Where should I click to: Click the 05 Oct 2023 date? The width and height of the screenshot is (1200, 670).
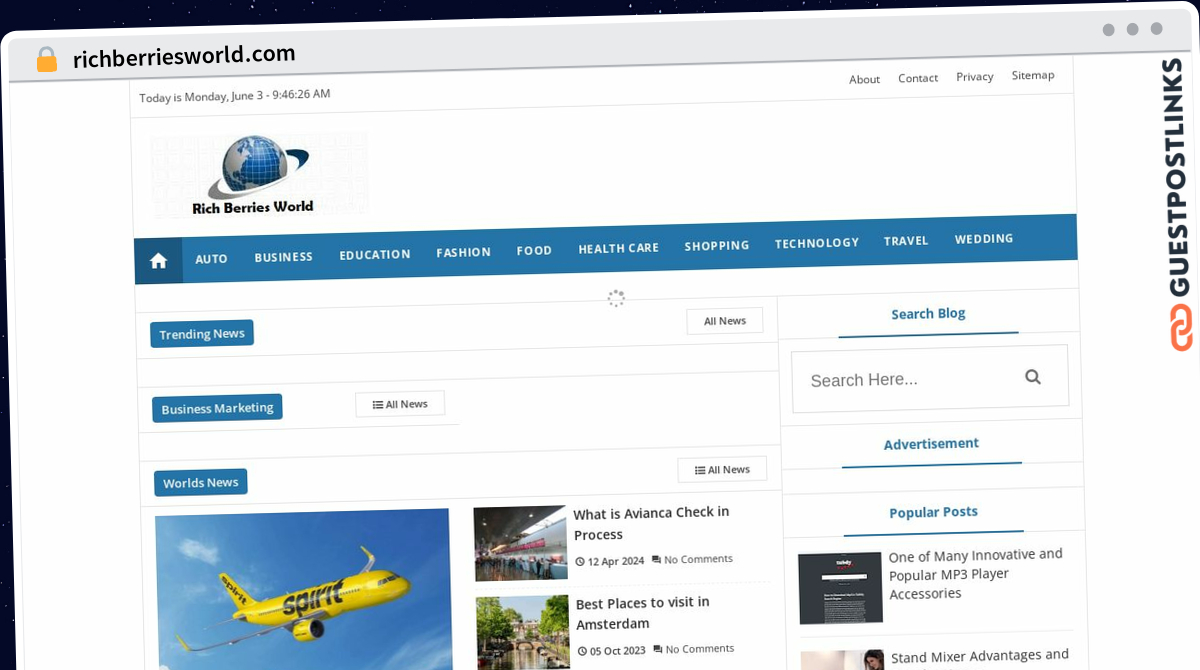pos(612,651)
